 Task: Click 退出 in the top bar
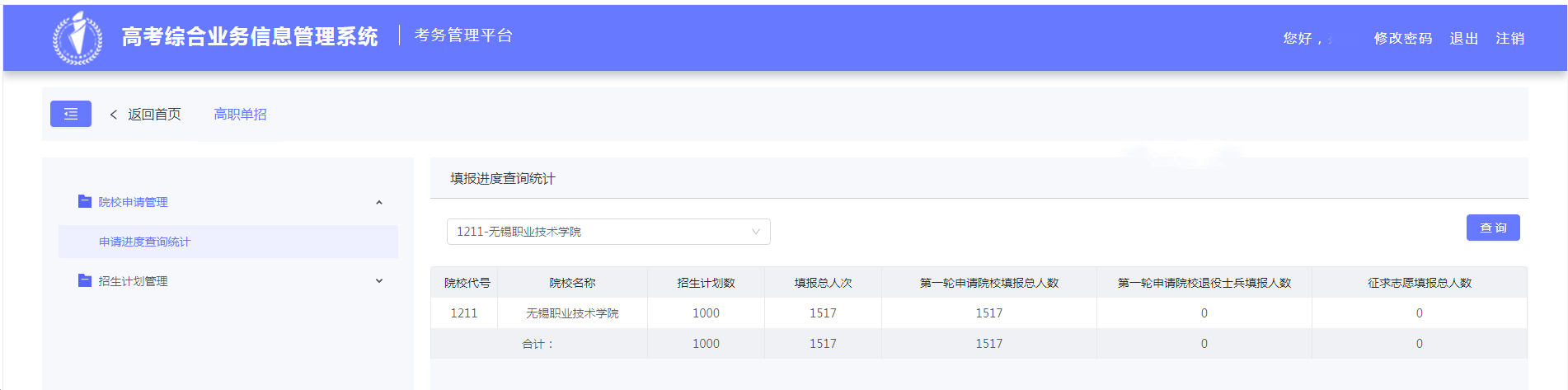(1463, 39)
